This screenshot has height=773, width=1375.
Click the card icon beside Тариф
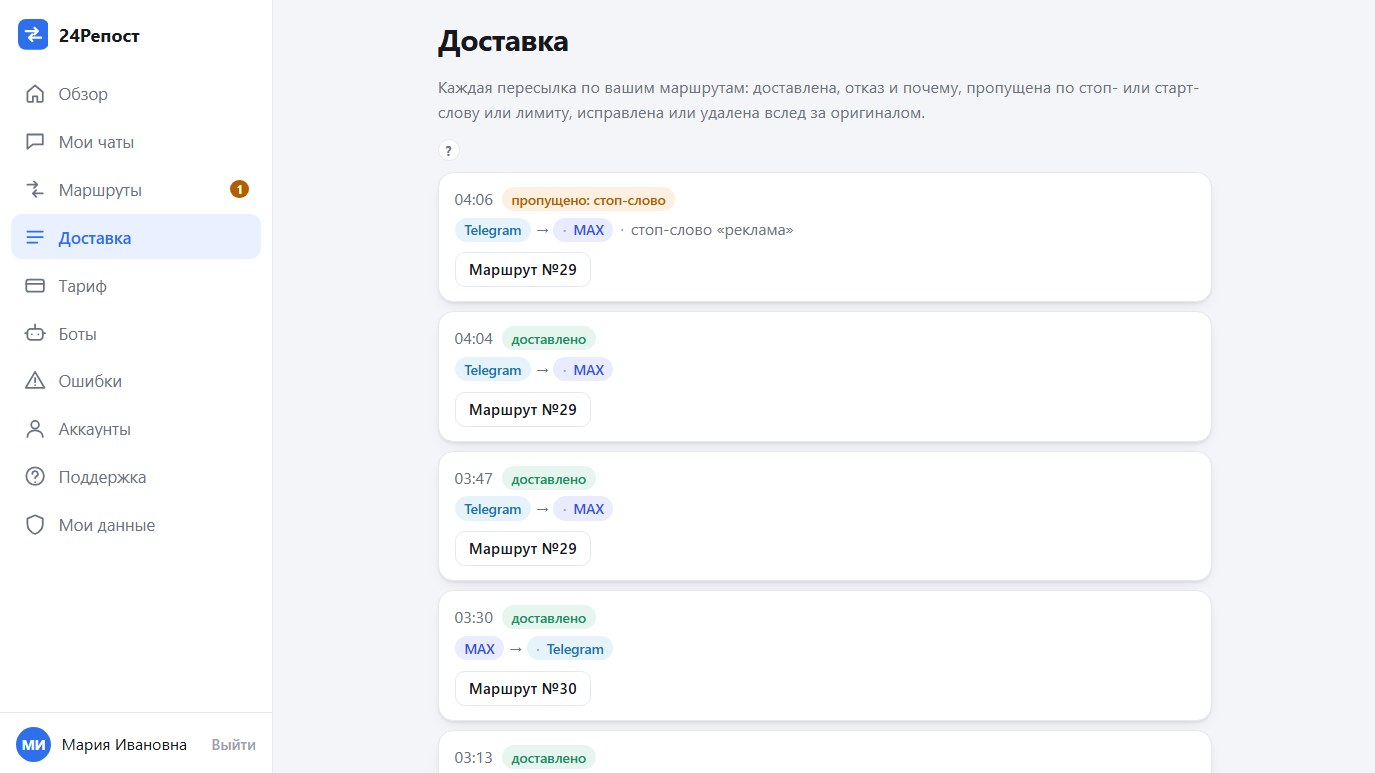(x=35, y=286)
